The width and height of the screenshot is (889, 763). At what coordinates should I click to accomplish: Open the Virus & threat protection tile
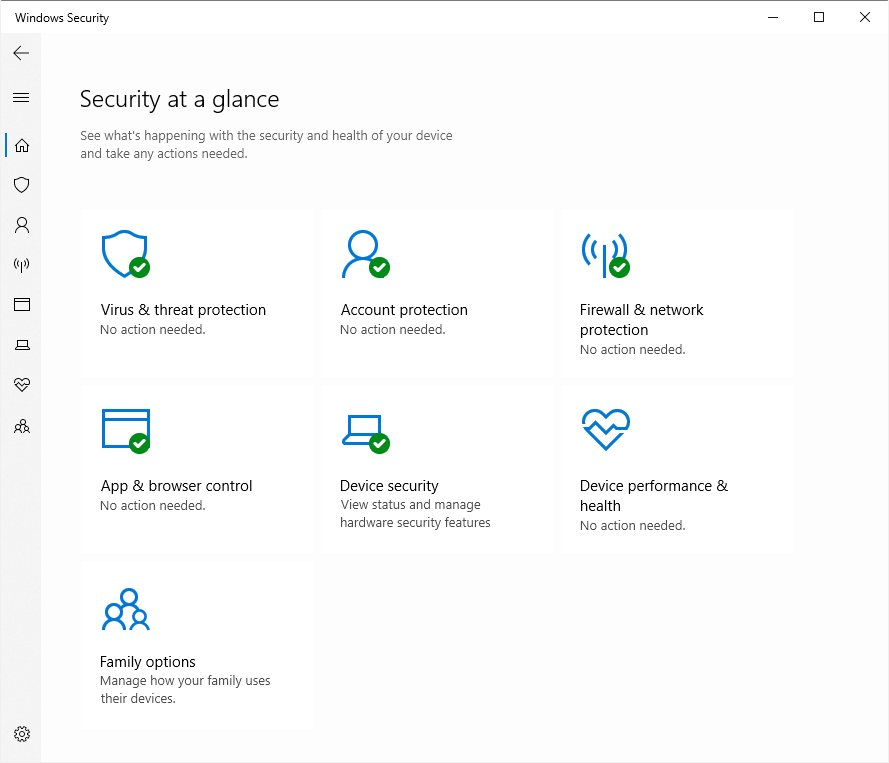click(196, 292)
